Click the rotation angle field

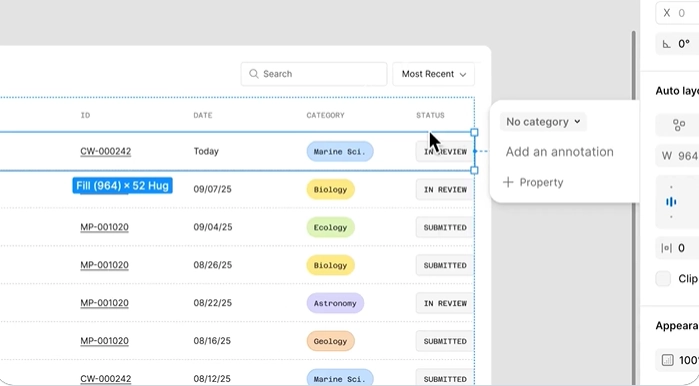click(x=677, y=44)
